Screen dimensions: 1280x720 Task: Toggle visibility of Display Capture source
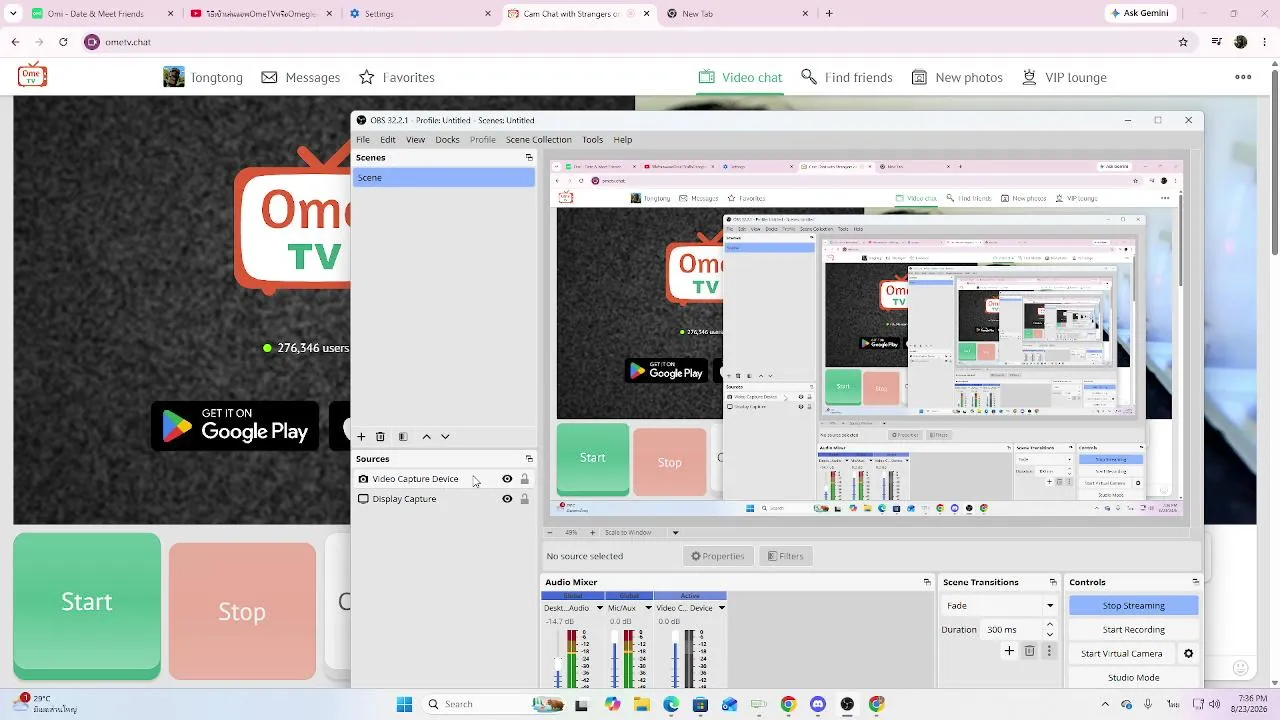pos(507,499)
